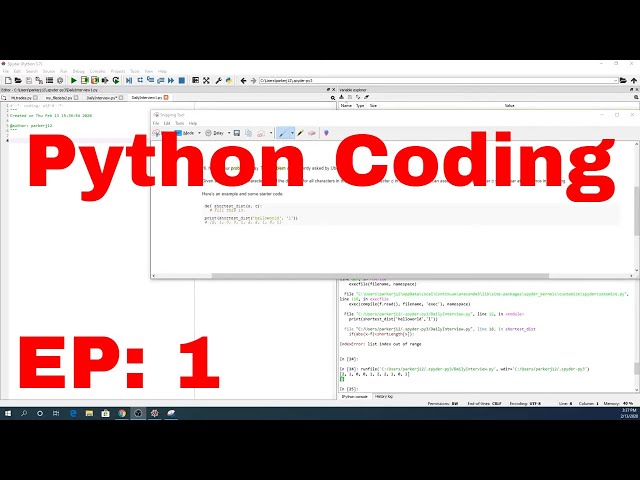Toggle fullscreen mode icon in Spyder
This screenshot has width=640, height=480.
point(206,80)
